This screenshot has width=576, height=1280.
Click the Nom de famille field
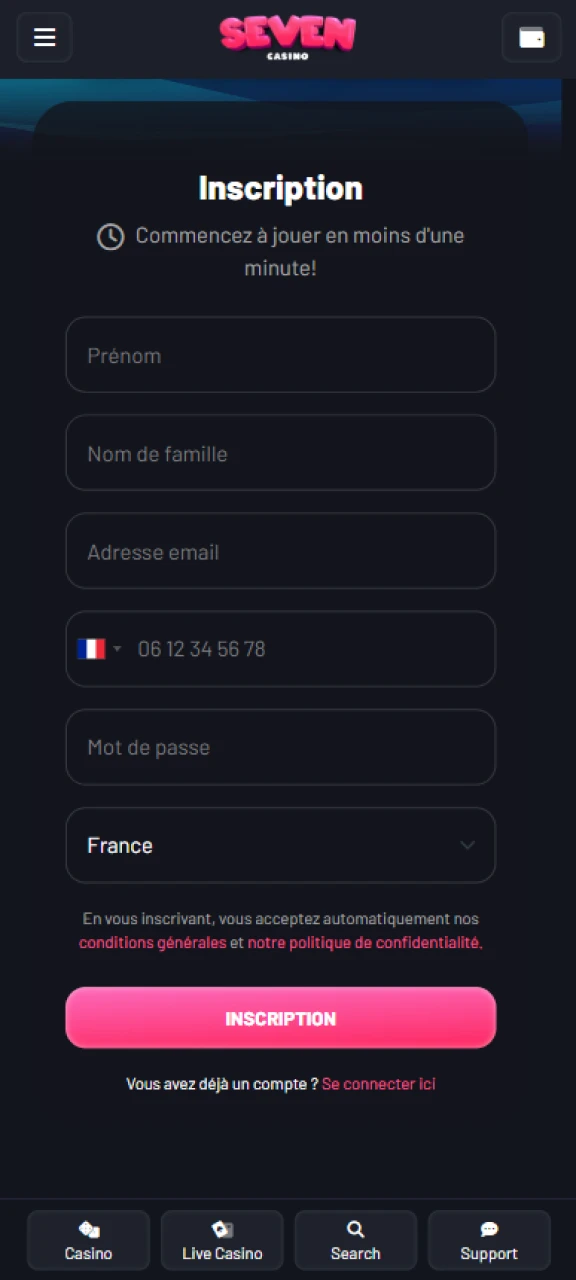tap(280, 453)
